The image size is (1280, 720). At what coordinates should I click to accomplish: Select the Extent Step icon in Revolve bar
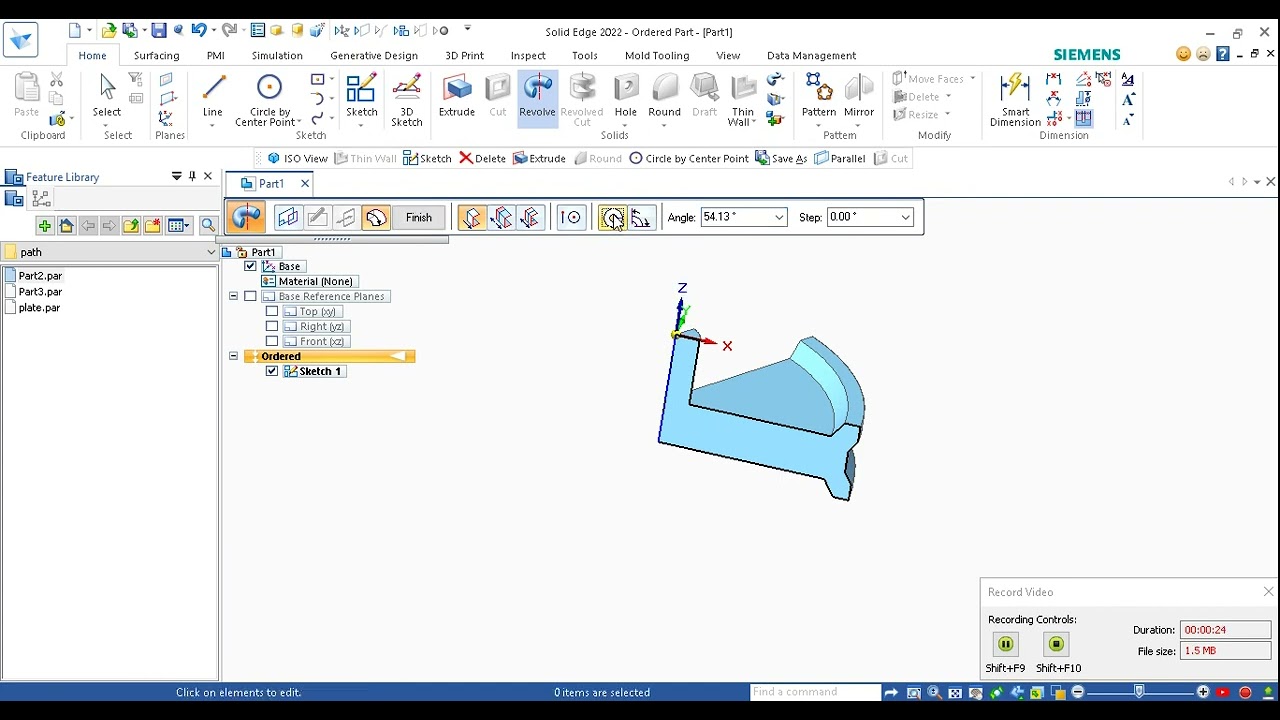click(375, 217)
